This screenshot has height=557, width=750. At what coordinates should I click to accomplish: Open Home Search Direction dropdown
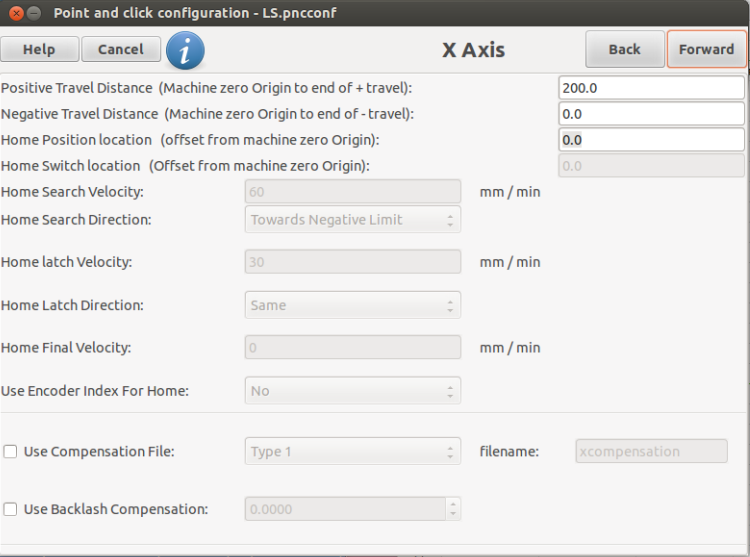pyautogui.click(x=353, y=219)
